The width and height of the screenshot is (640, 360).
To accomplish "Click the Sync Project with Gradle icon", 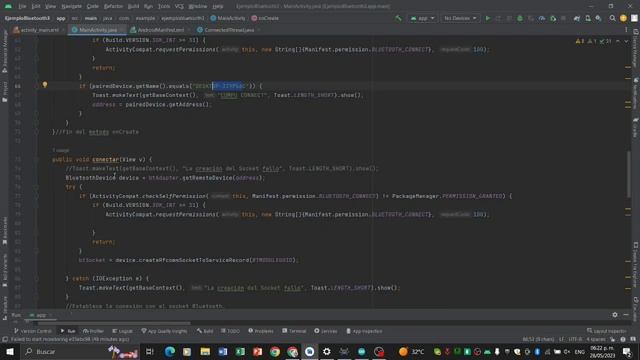I will click(577, 18).
